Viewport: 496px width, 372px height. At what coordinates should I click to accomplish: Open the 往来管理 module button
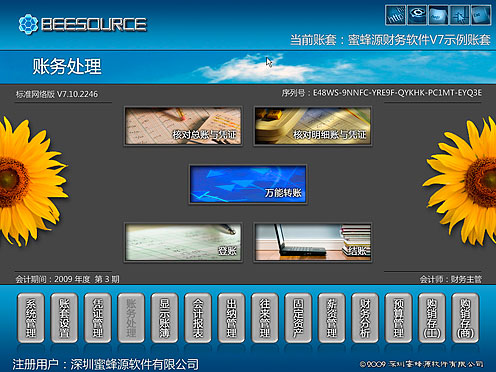(265, 318)
